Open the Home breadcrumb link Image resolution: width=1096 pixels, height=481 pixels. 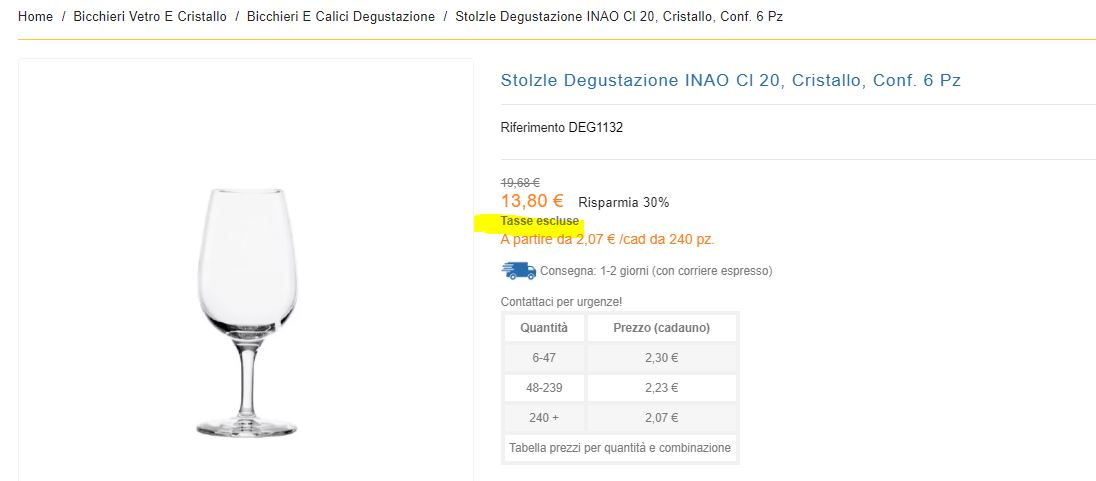click(35, 16)
